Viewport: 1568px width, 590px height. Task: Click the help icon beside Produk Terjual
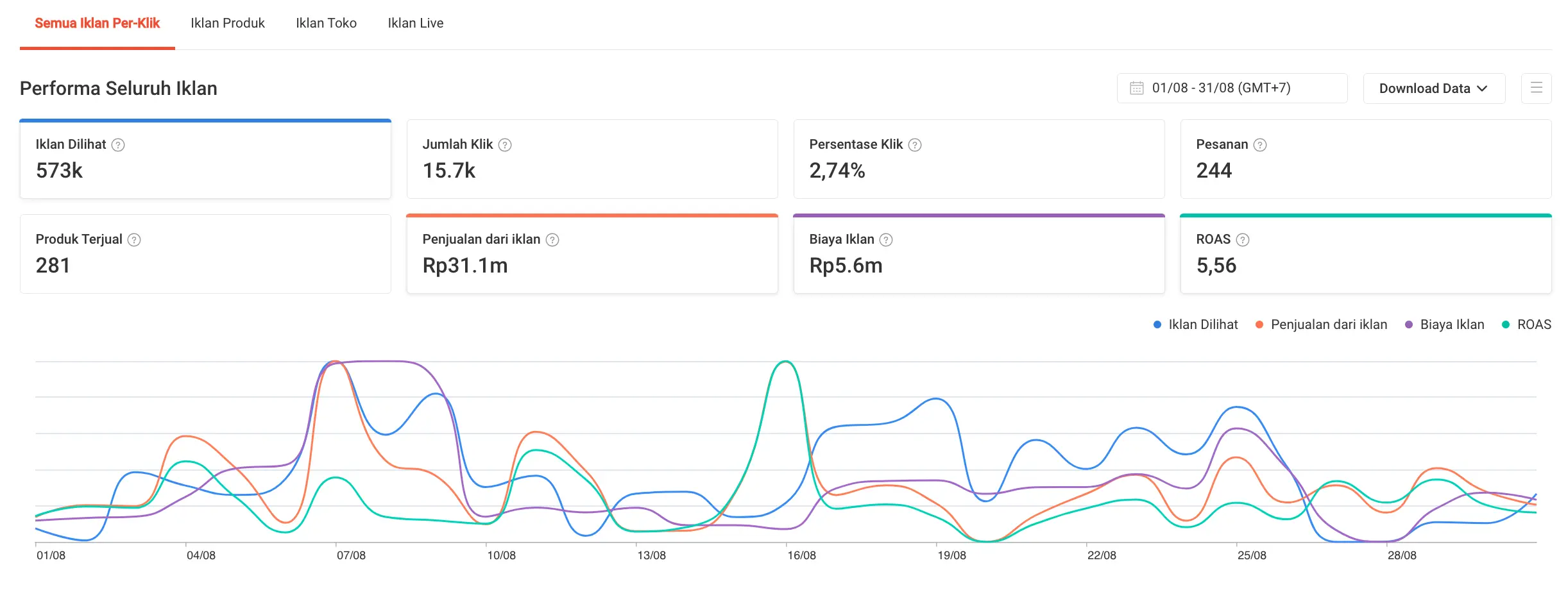(134, 240)
